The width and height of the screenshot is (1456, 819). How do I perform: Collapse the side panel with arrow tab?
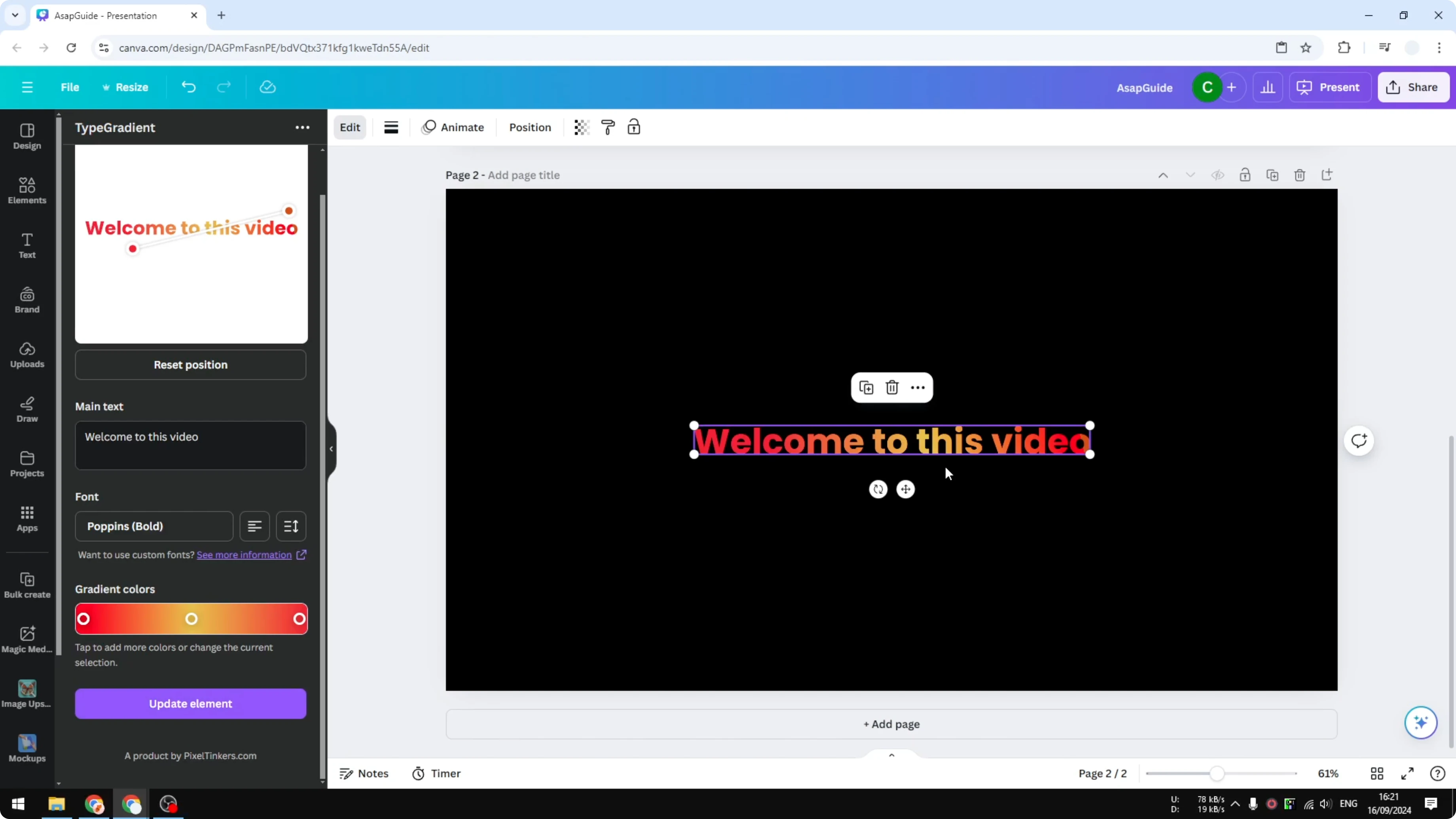click(332, 449)
